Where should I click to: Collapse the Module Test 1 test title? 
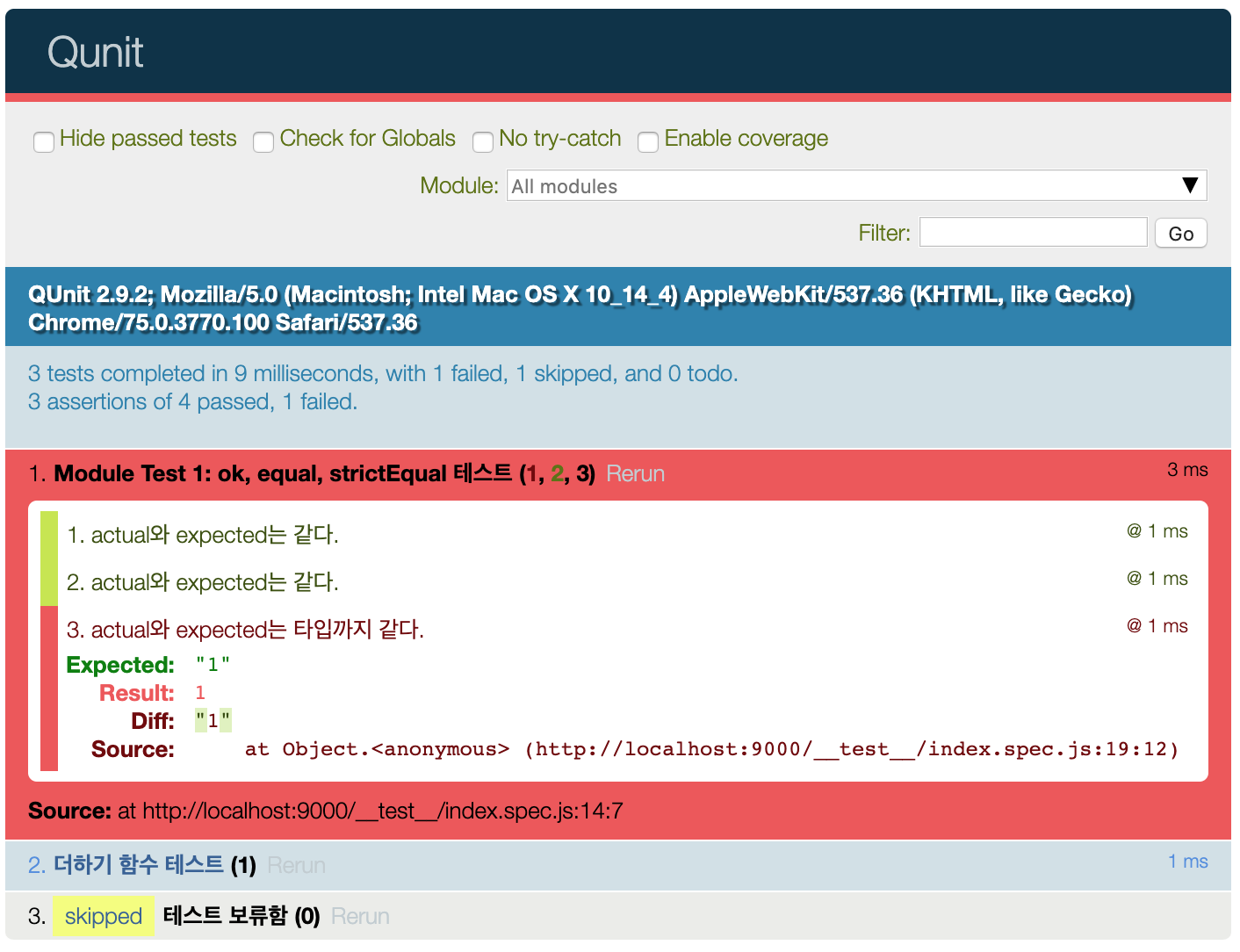(x=283, y=474)
